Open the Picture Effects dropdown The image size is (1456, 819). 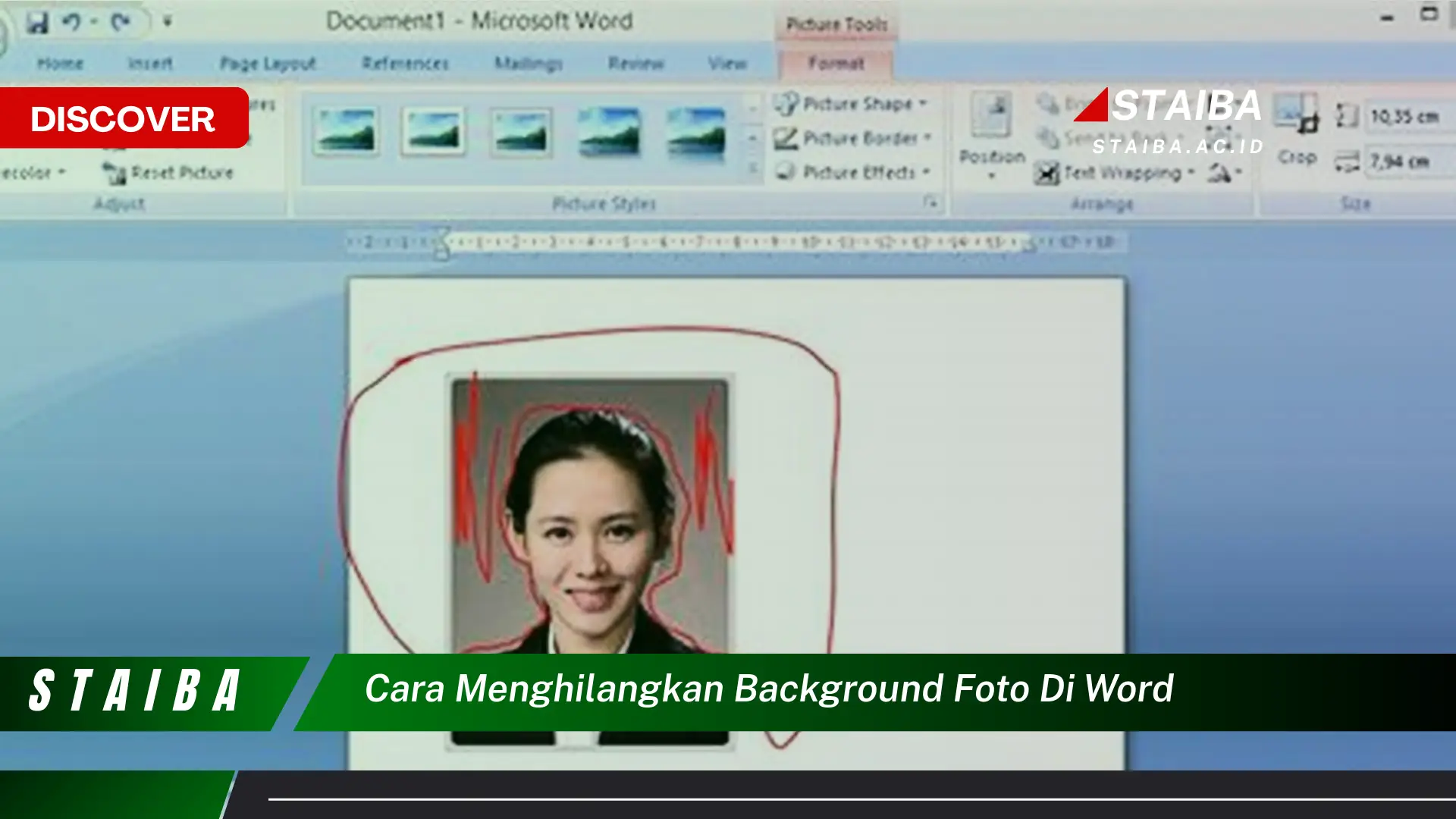pyautogui.click(x=852, y=172)
